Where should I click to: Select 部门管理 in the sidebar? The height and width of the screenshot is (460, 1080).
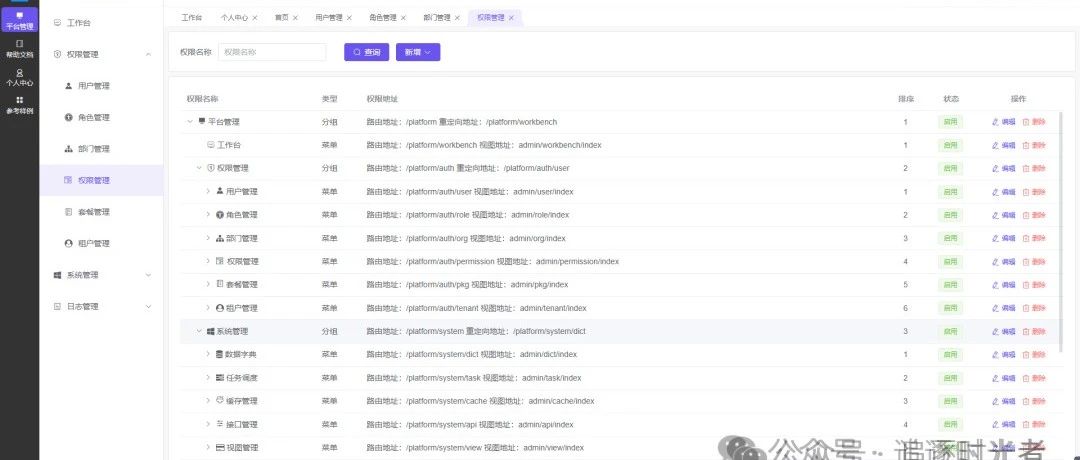click(x=101, y=149)
